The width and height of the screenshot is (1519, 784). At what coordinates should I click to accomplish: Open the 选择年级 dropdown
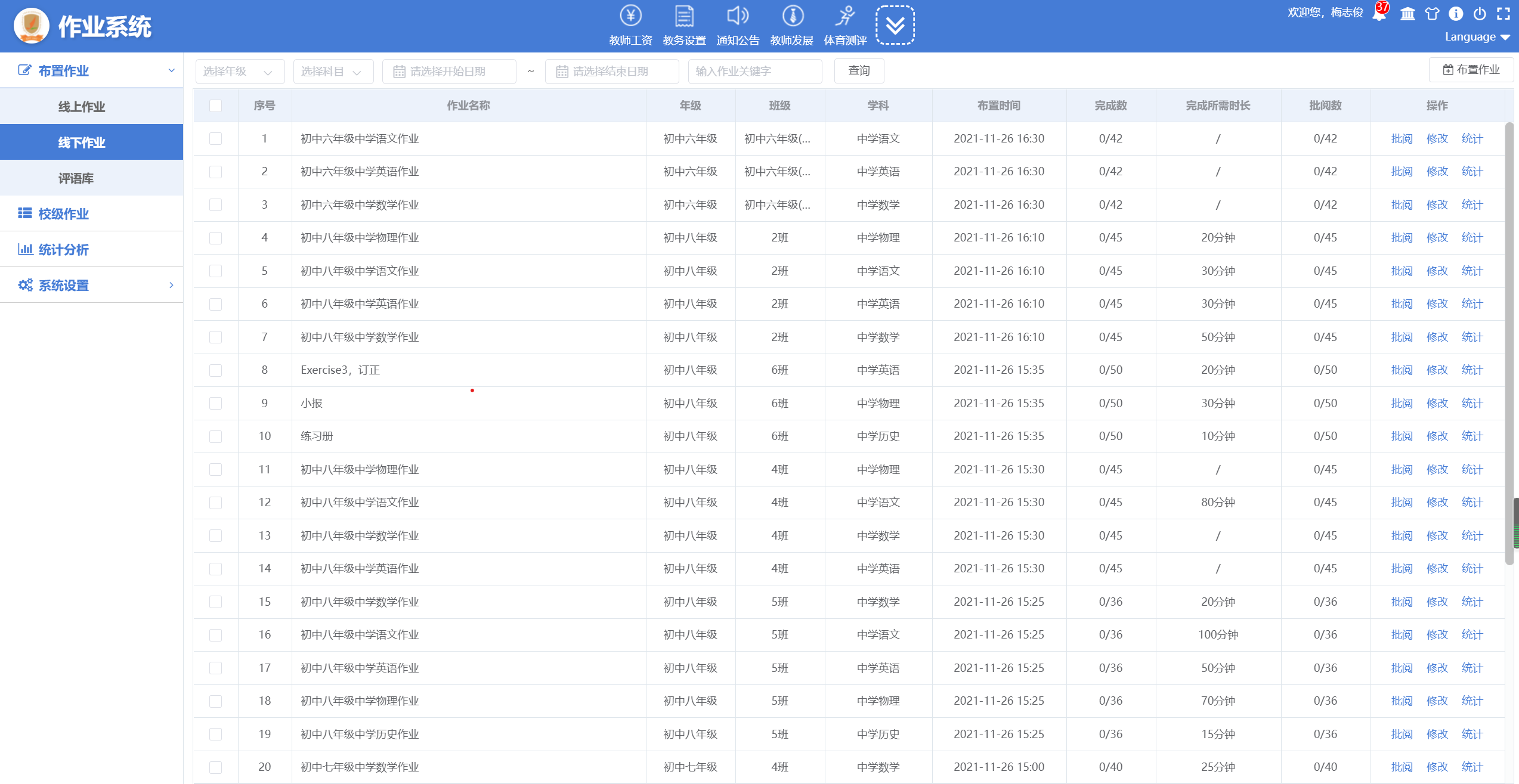[240, 72]
